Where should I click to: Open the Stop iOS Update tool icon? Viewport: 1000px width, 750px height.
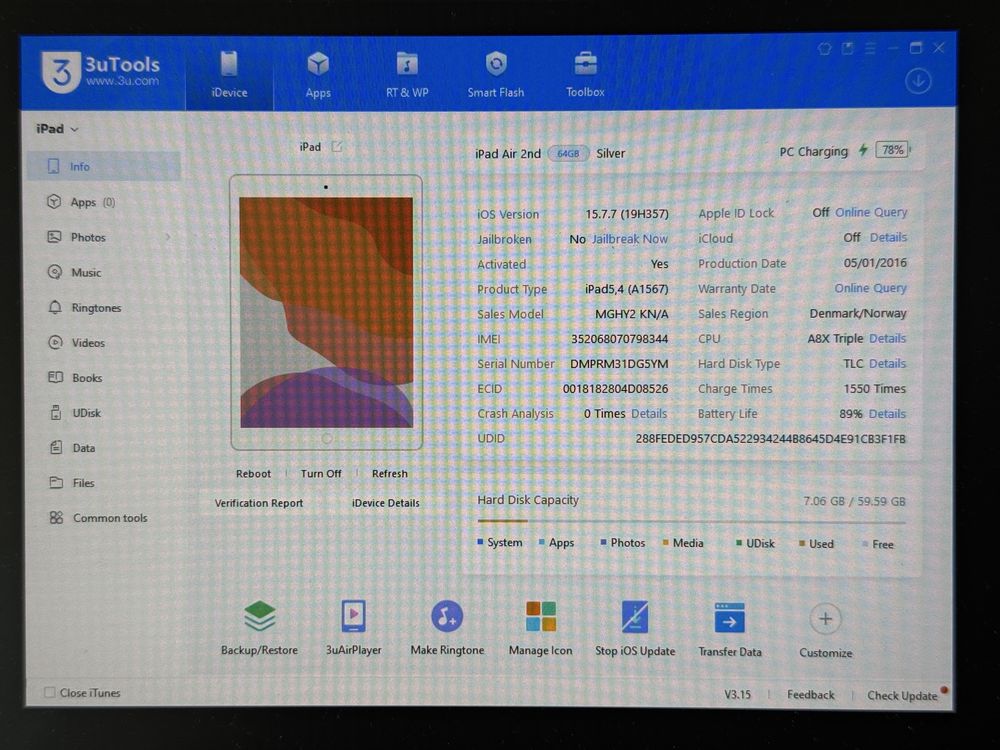pyautogui.click(x=635, y=617)
